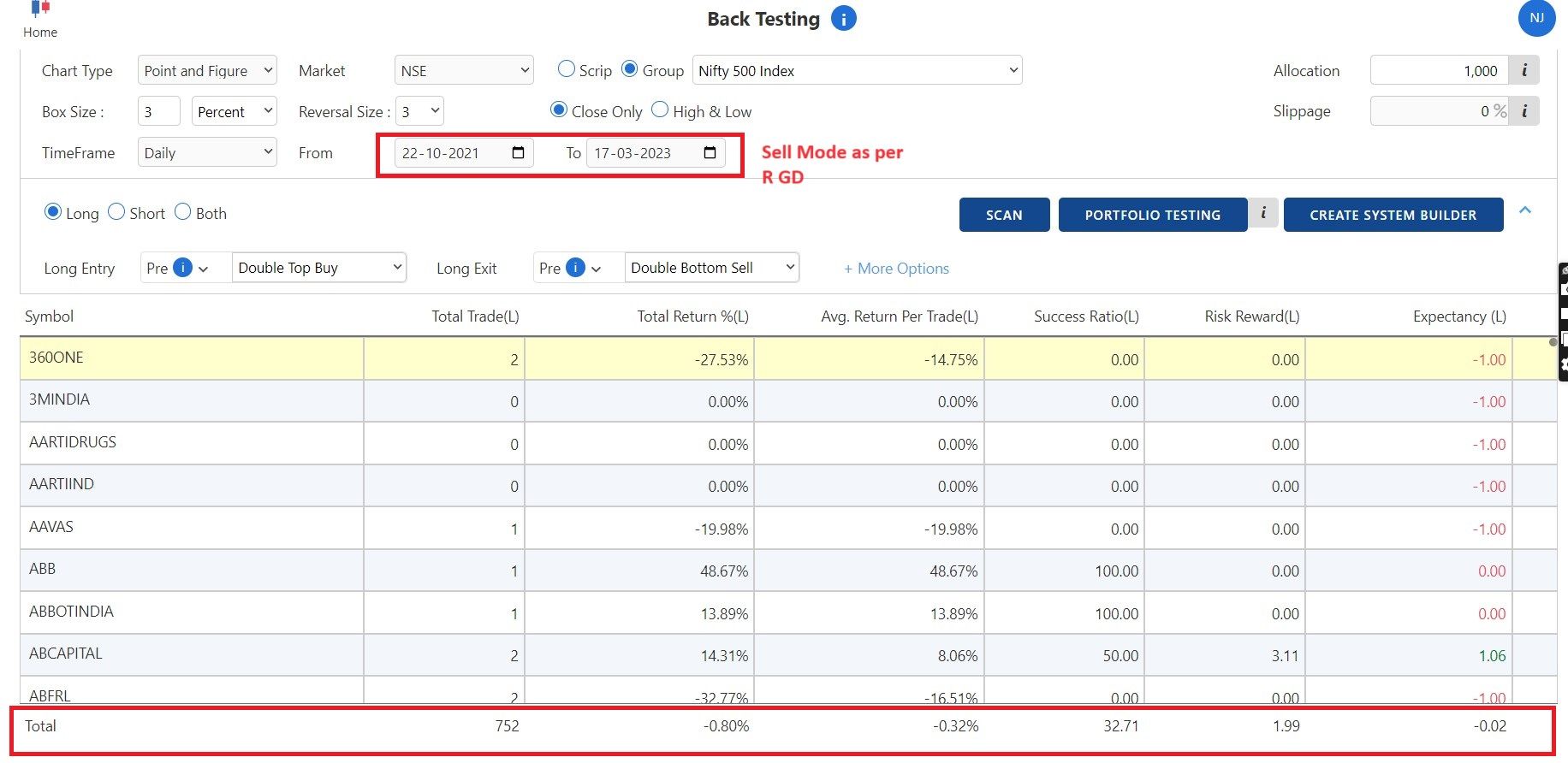This screenshot has width=1568, height=763.
Task: Sort by the Success Ratio(L) header
Action: click(1086, 316)
